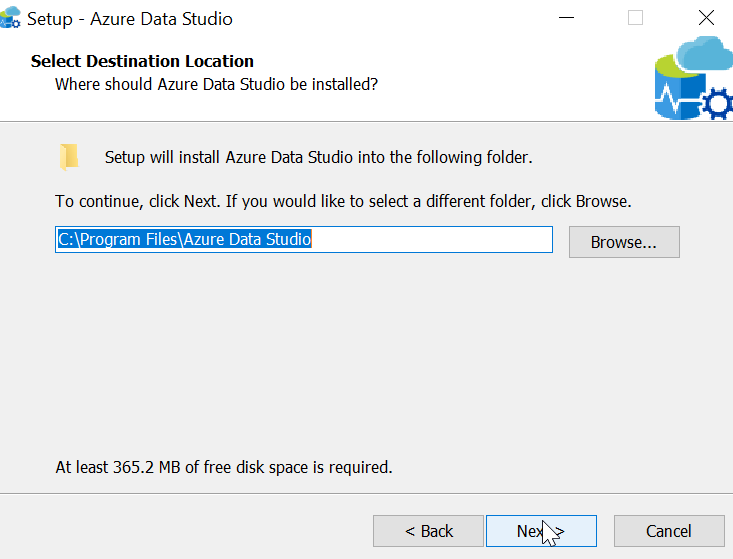The image size is (733, 559).
Task: Click 'Where should Azure Data Studio be installed?' text
Action: tap(216, 84)
